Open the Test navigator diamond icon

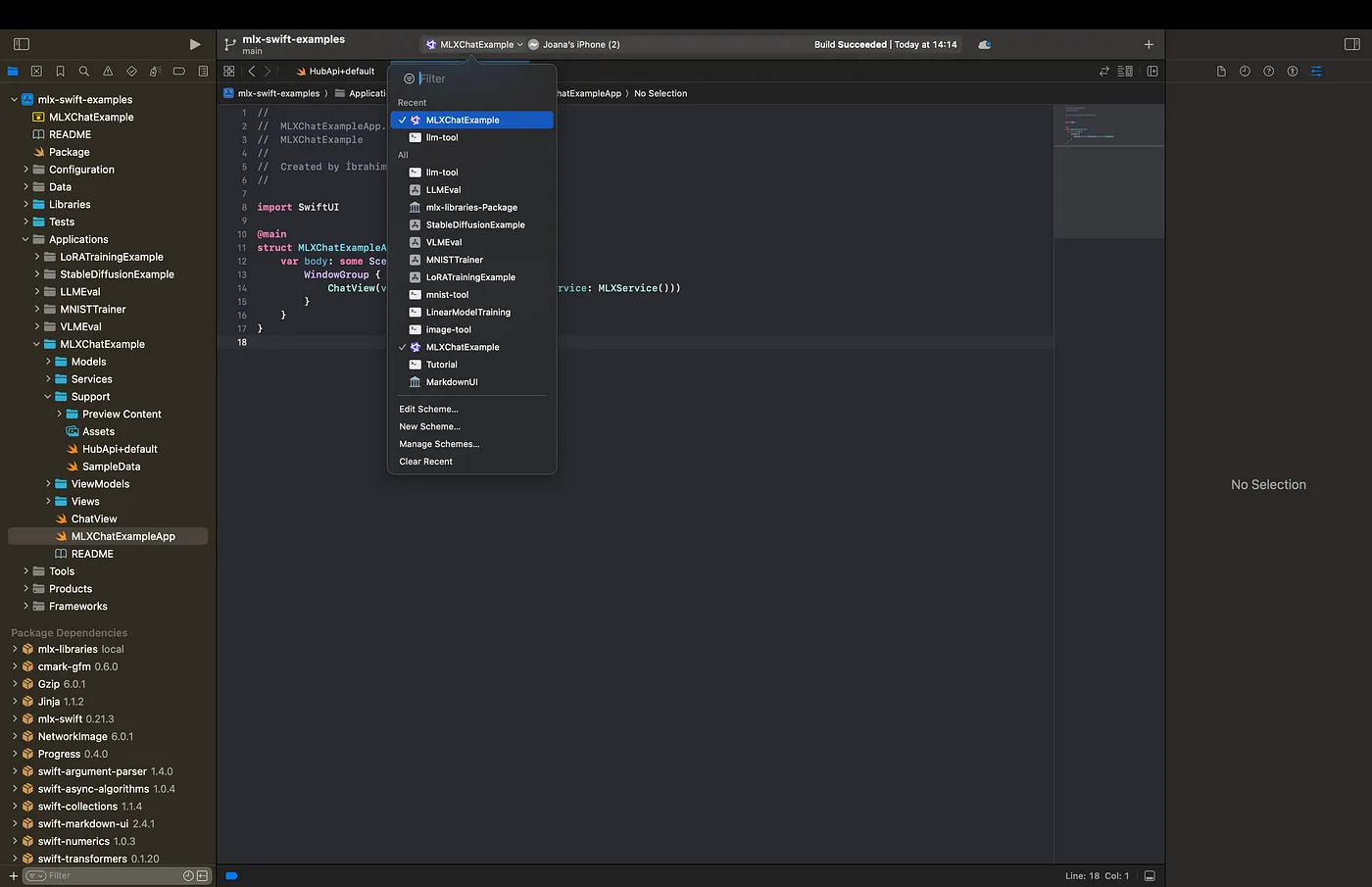point(131,72)
